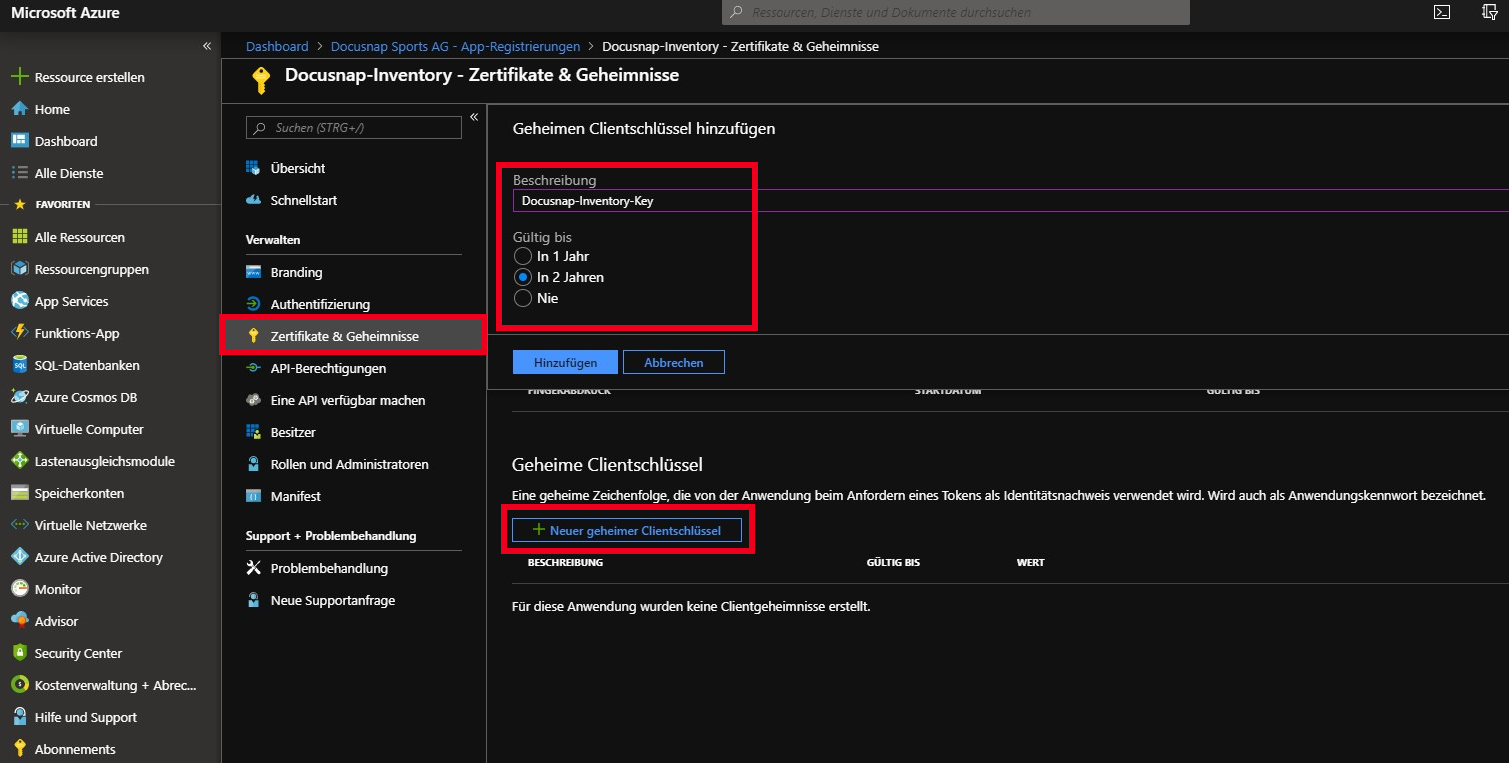Click the Lastenausgleichsmodule icon
Screen dimensions: 1509x763
pyautogui.click(x=19, y=461)
